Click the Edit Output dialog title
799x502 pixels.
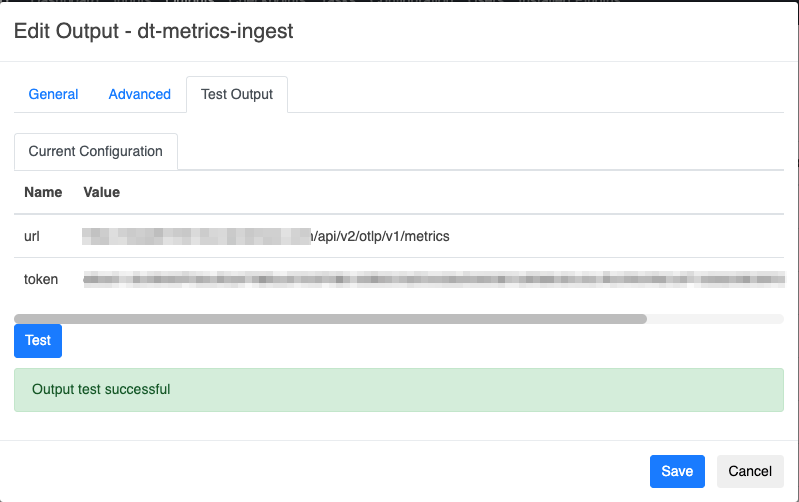(153, 31)
